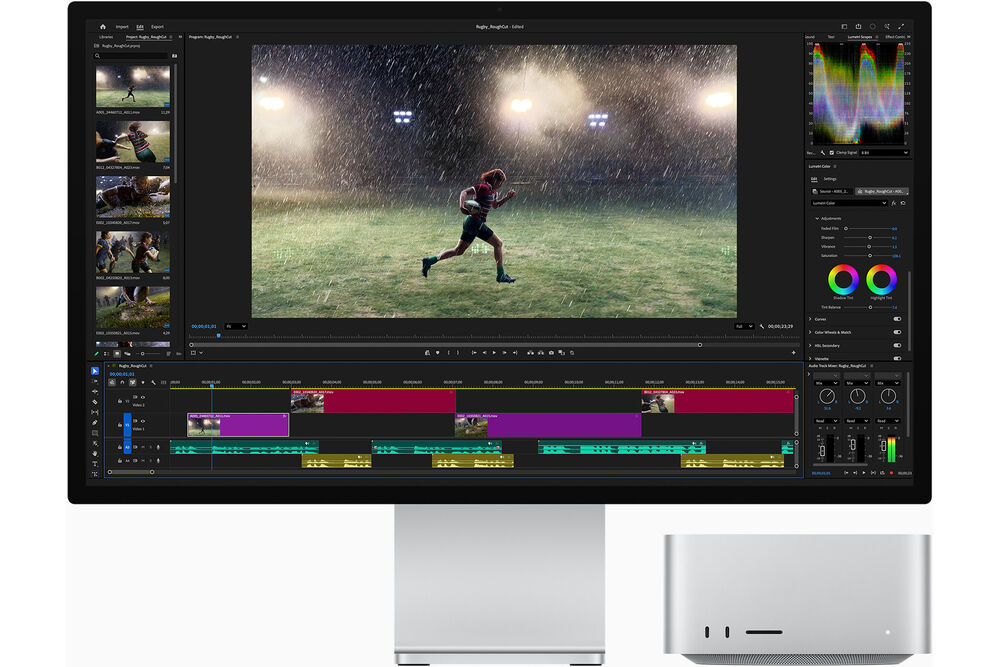Open the Fit zoom level dropdown
The height and width of the screenshot is (667, 1000).
click(x=236, y=326)
